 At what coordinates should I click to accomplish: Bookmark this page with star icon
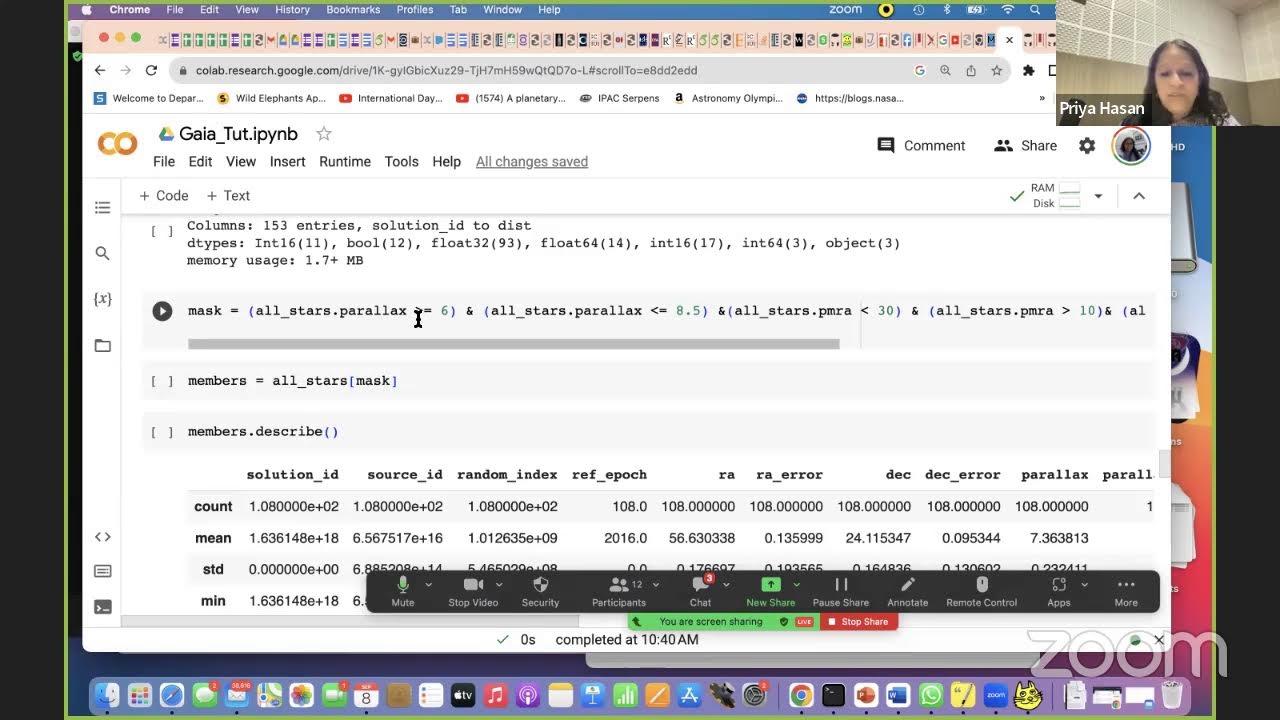(x=996, y=70)
